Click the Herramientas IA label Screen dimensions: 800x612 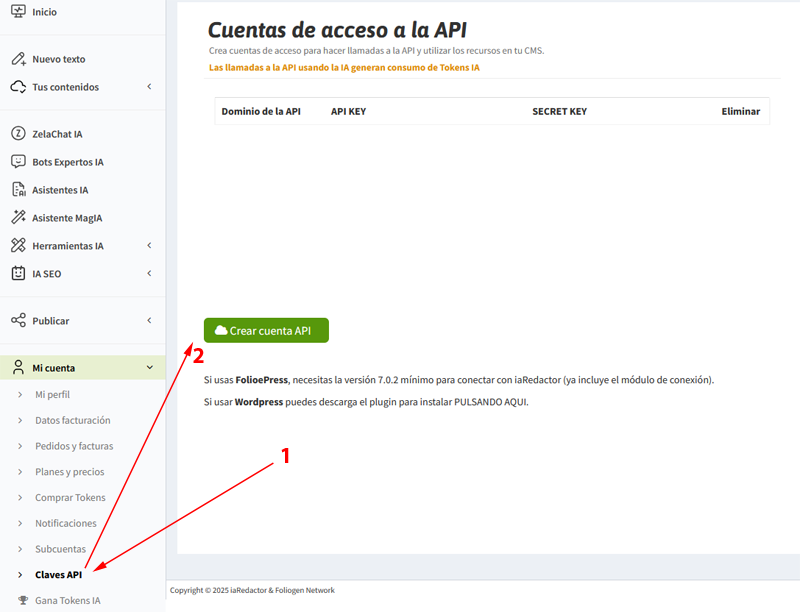(68, 246)
